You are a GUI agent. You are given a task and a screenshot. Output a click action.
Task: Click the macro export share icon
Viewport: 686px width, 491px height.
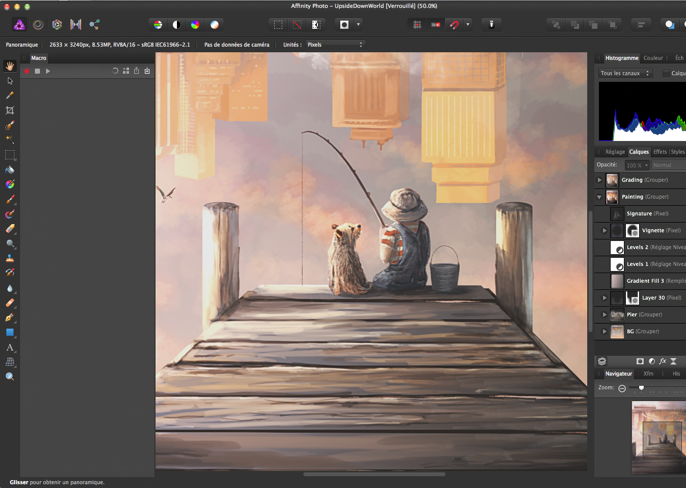click(136, 71)
